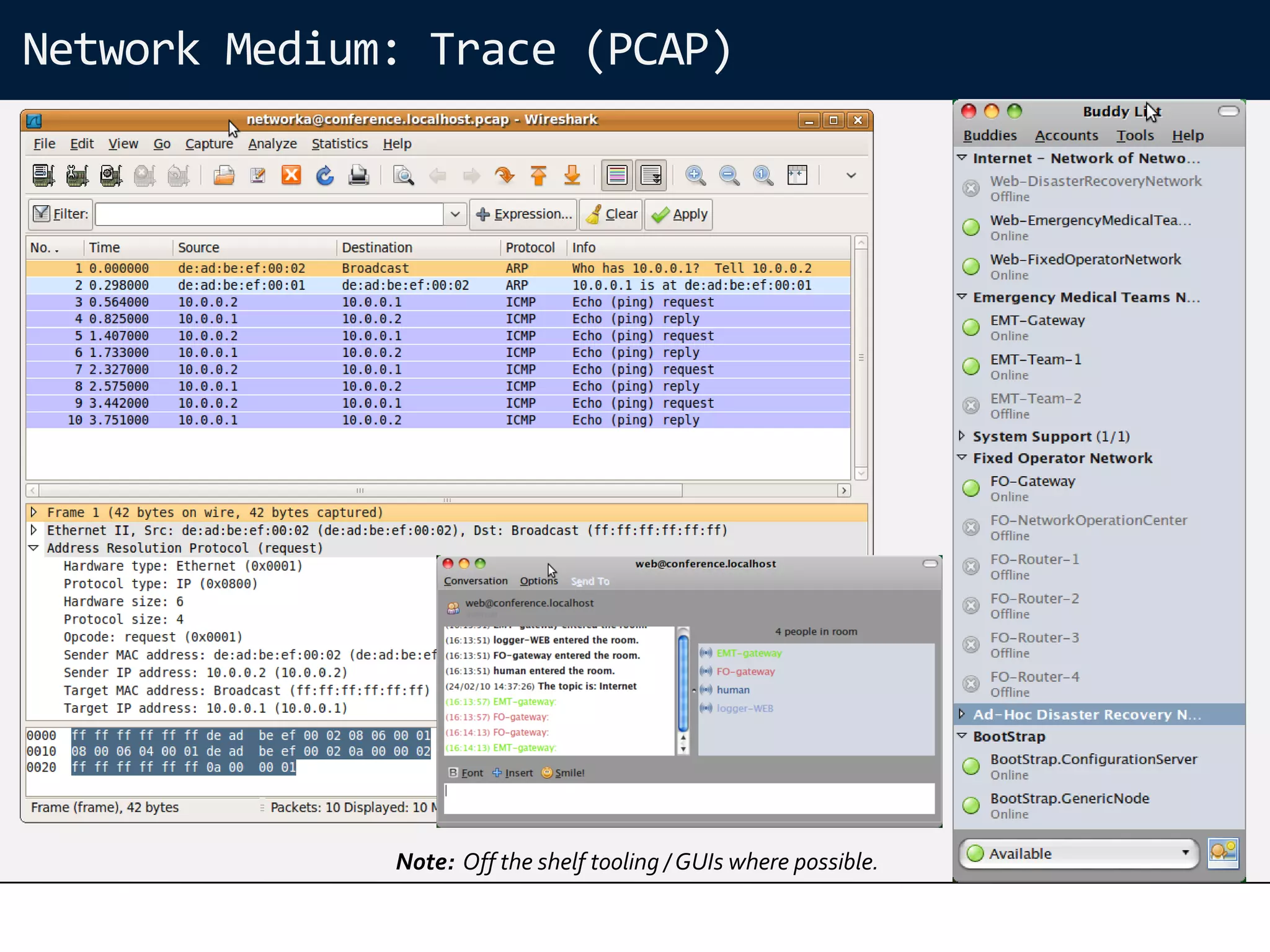This screenshot has width=1270, height=952.
Task: Toggle packet list colorize icon
Action: (x=617, y=175)
